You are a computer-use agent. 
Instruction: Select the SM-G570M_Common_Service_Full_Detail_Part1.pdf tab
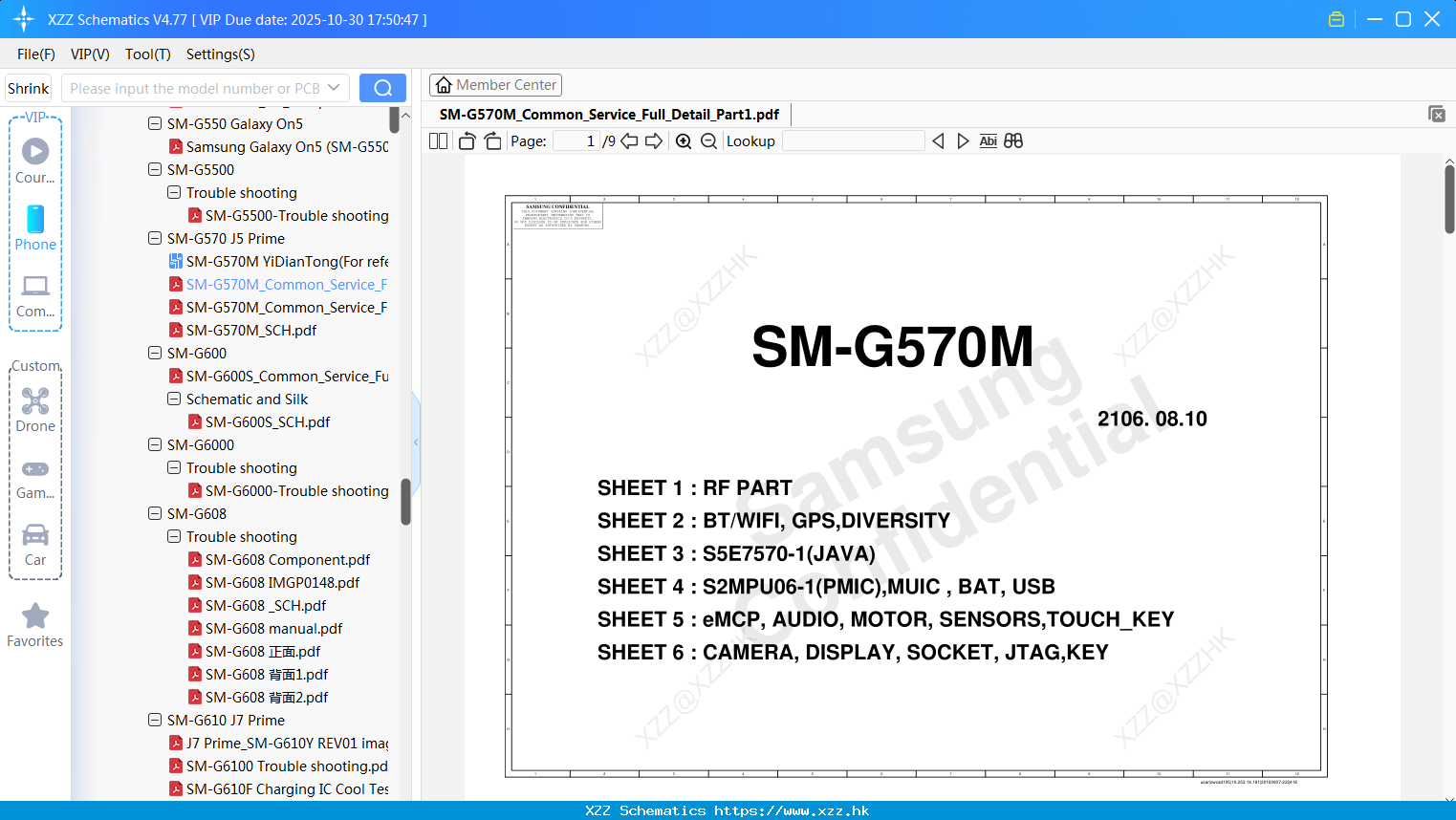[609, 115]
